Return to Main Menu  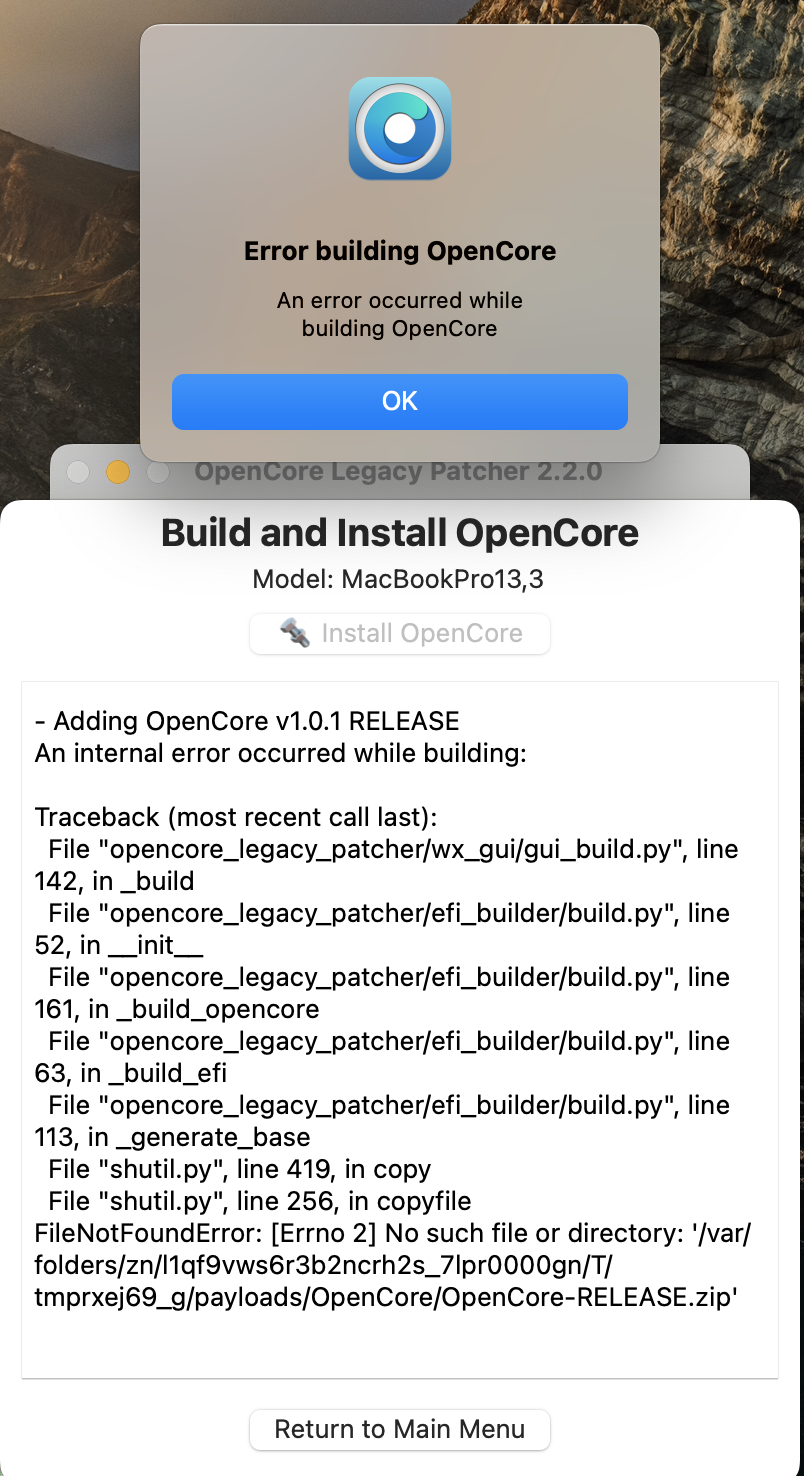click(x=400, y=1429)
